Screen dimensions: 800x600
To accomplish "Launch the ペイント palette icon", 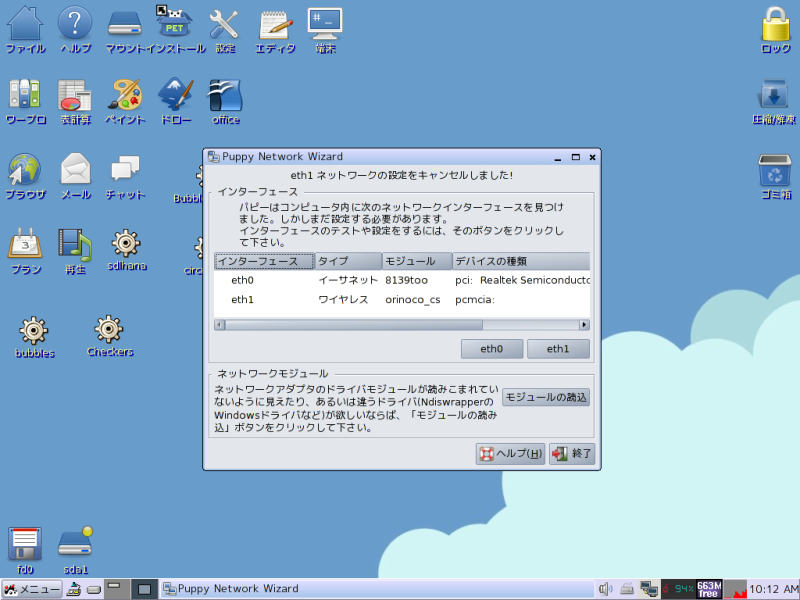I will pyautogui.click(x=125, y=94).
